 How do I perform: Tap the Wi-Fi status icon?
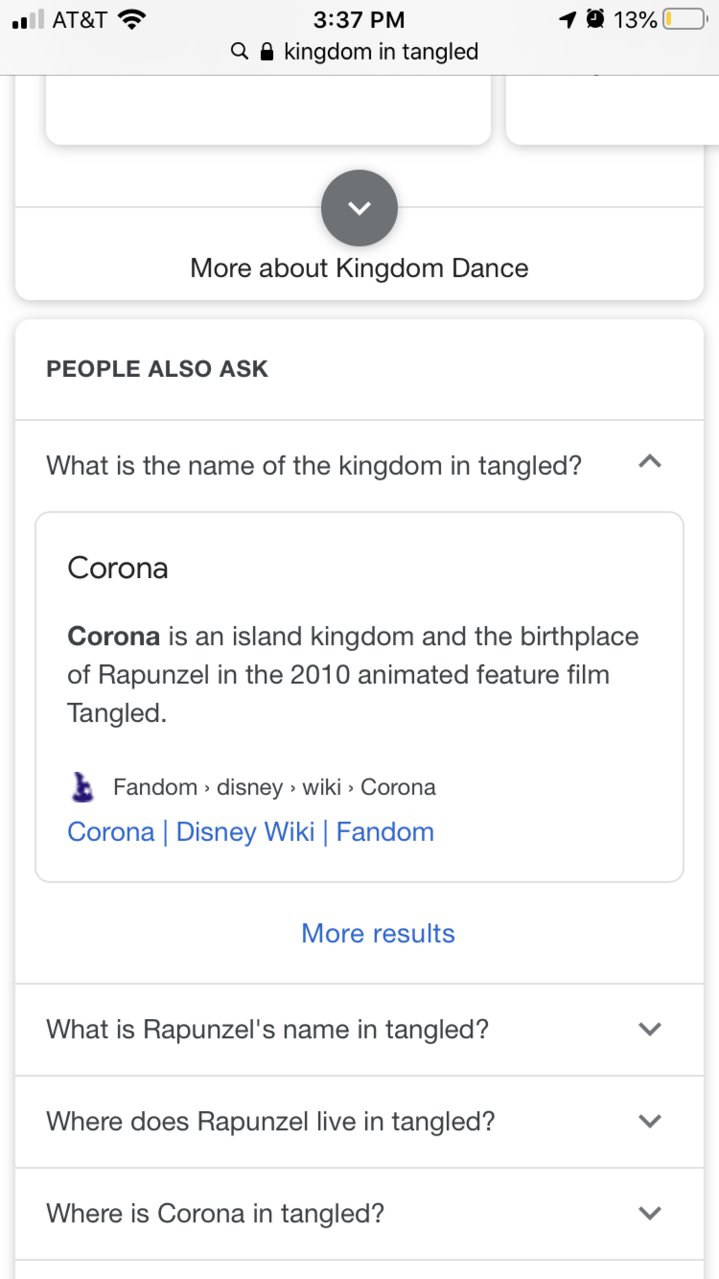click(x=131, y=19)
